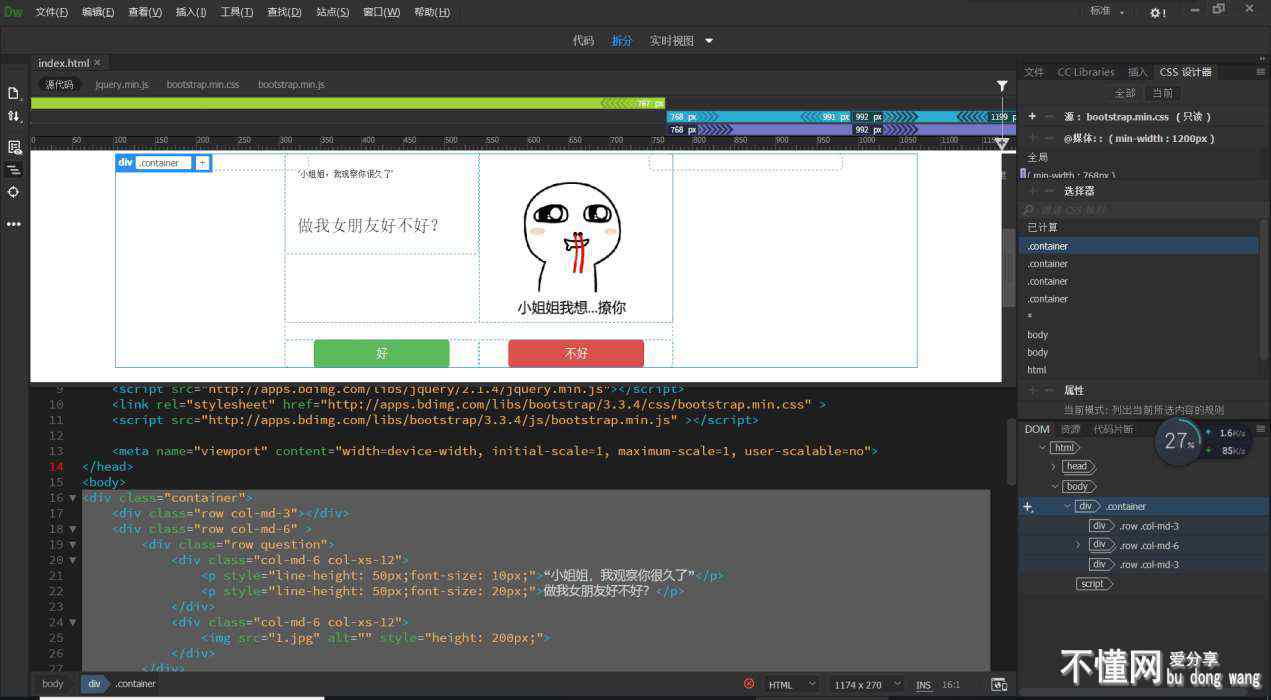Viewport: 1271px width, 700px height.
Task: Add a CSS source with the plus icon
Action: click(x=1032, y=117)
